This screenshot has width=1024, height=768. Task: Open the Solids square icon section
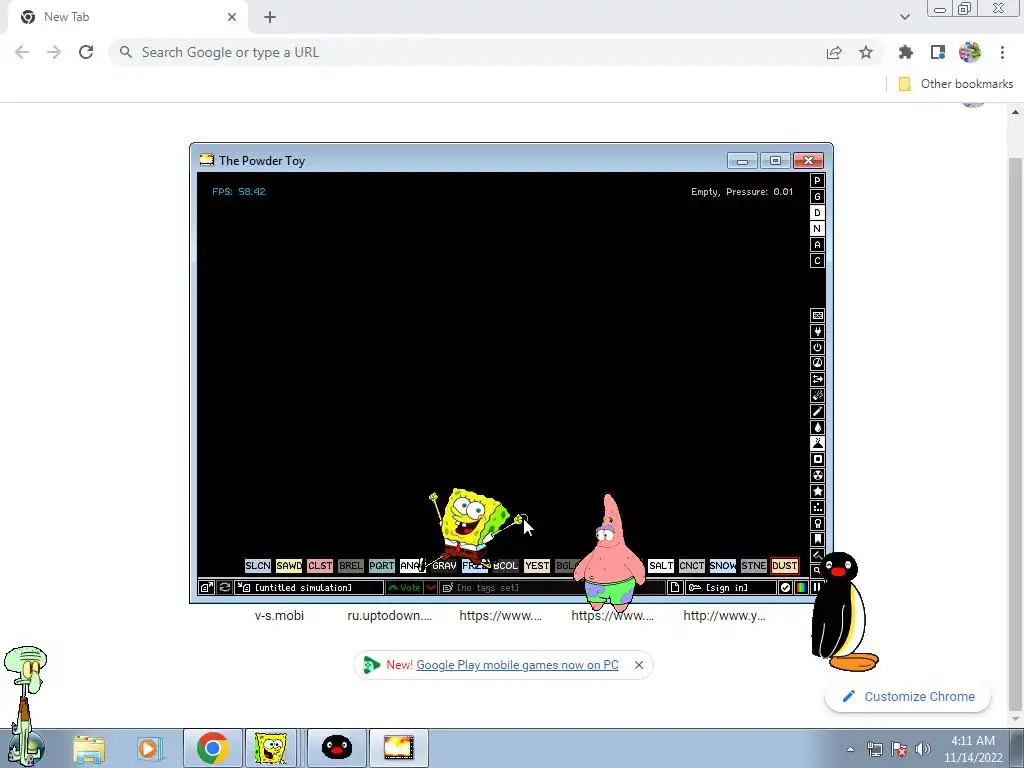(x=817, y=459)
